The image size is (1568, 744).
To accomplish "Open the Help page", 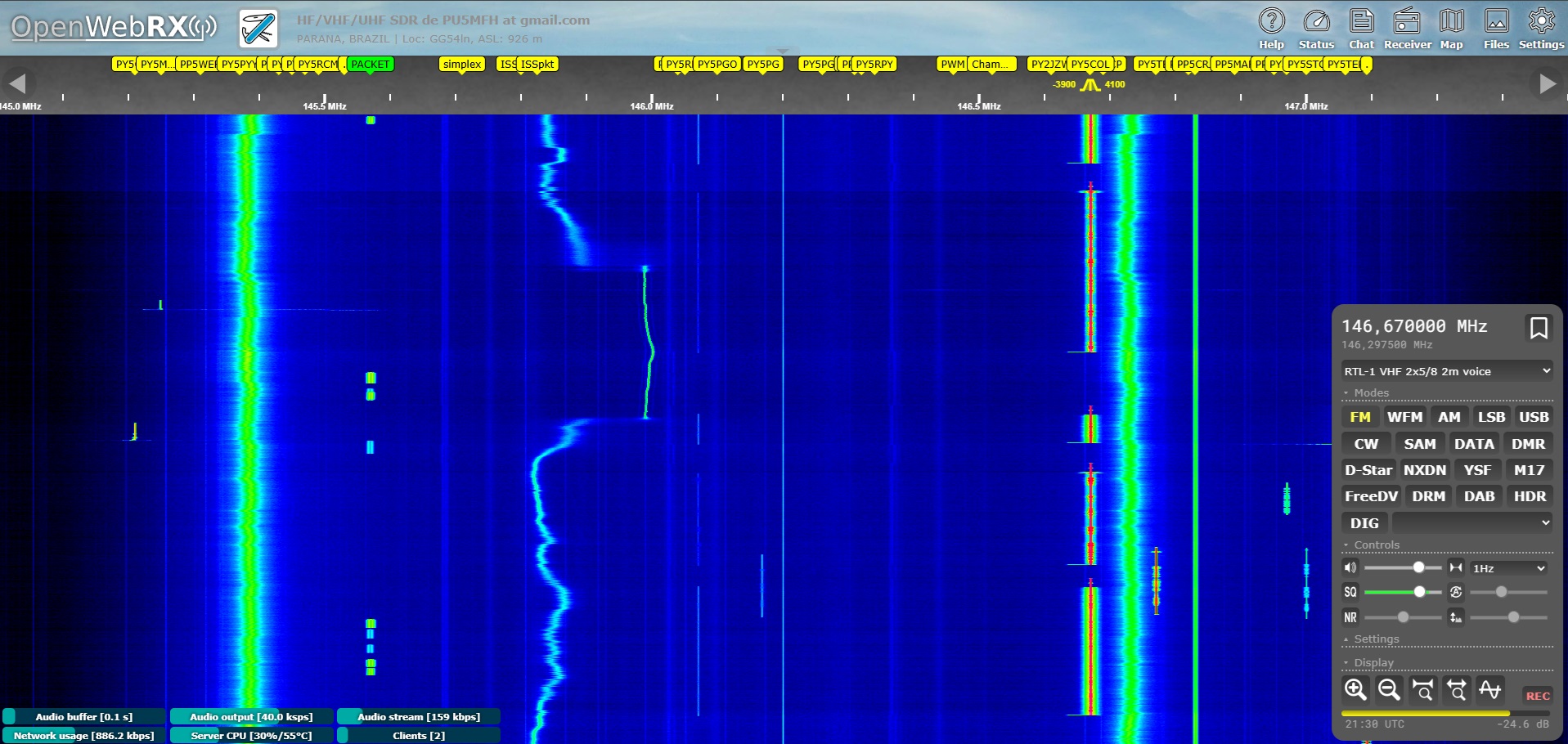I will pos(1271,29).
